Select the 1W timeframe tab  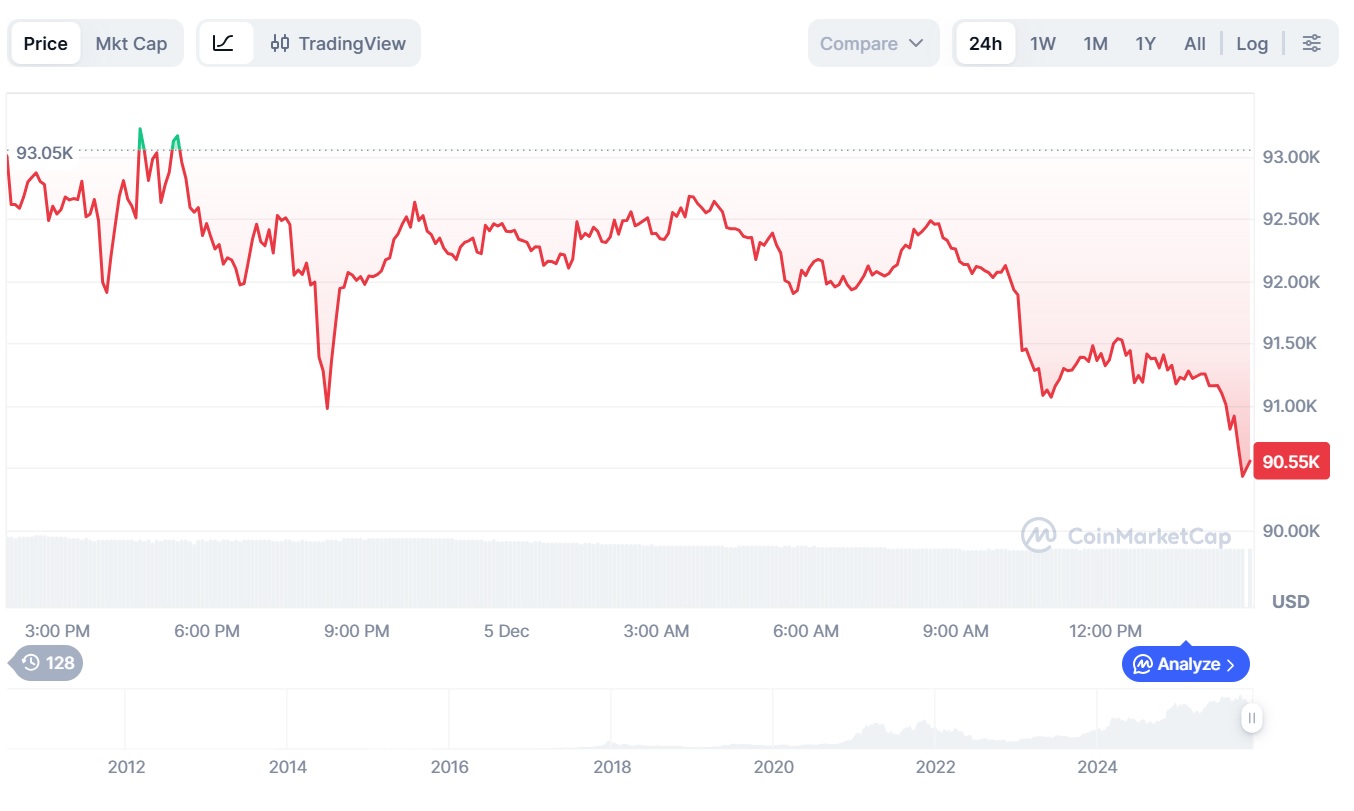click(x=1043, y=43)
